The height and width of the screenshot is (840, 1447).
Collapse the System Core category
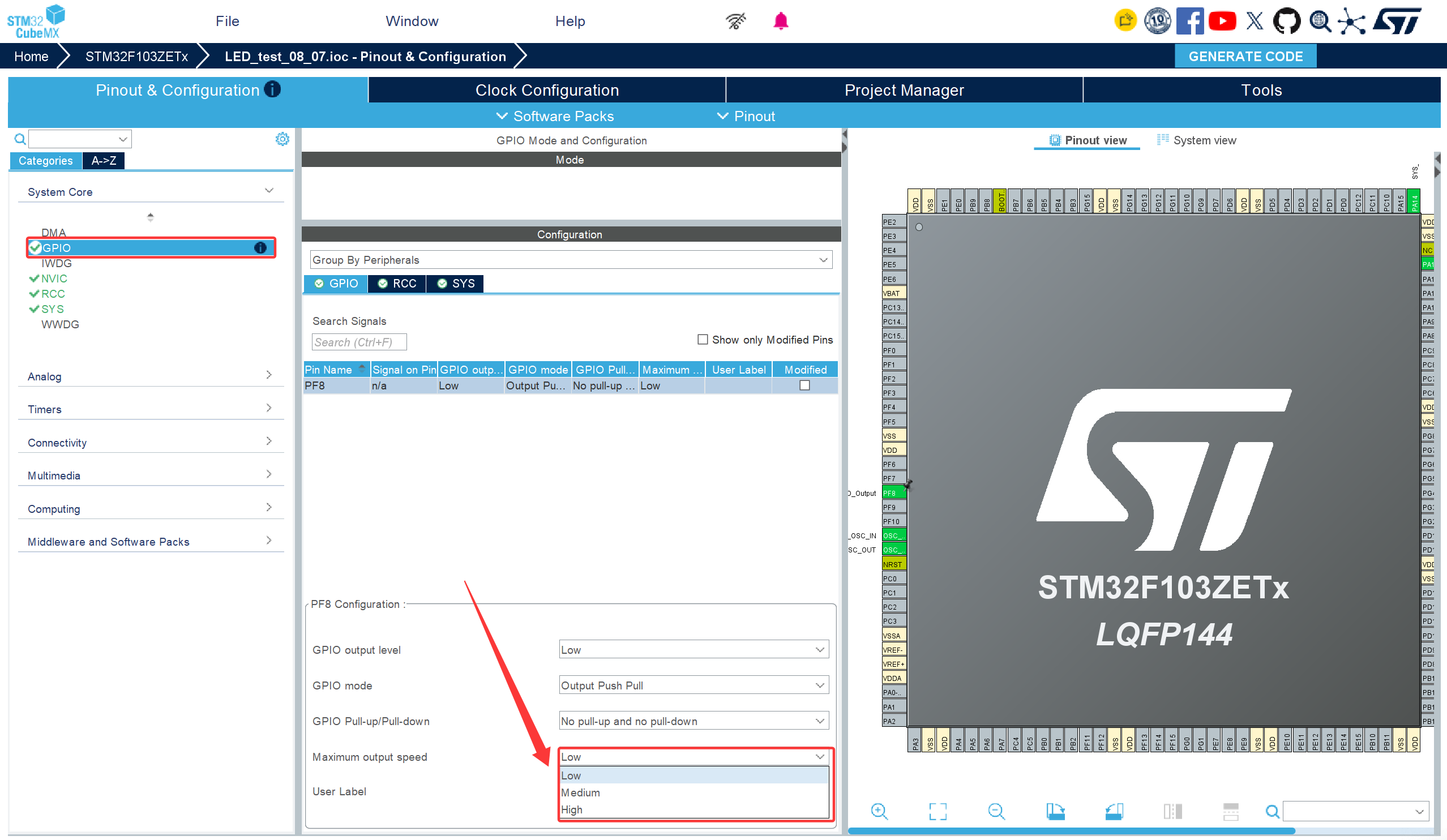[x=268, y=191]
